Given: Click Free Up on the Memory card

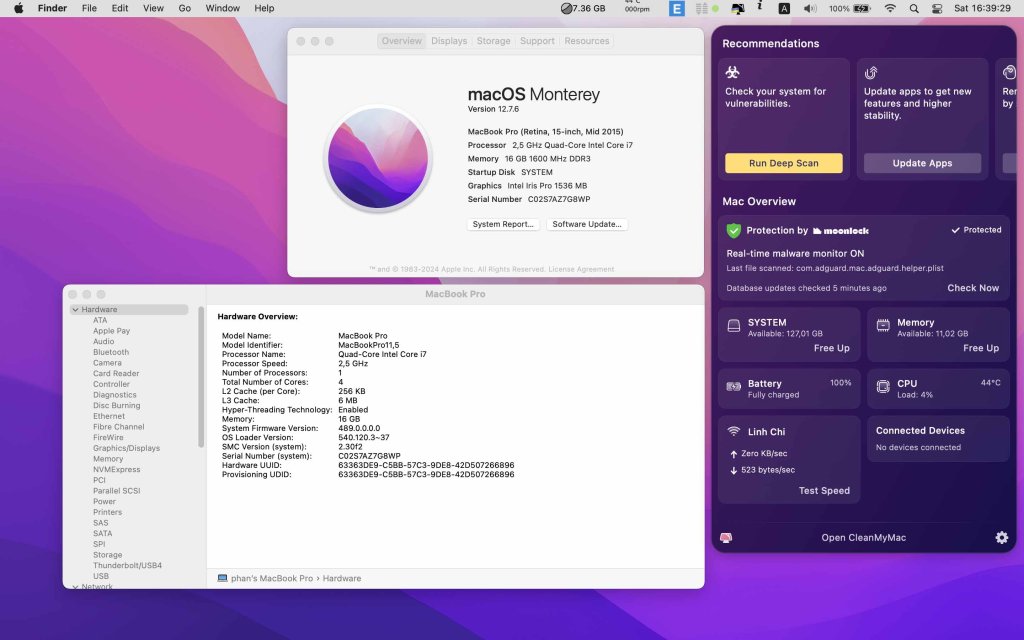Looking at the screenshot, I should [x=981, y=348].
